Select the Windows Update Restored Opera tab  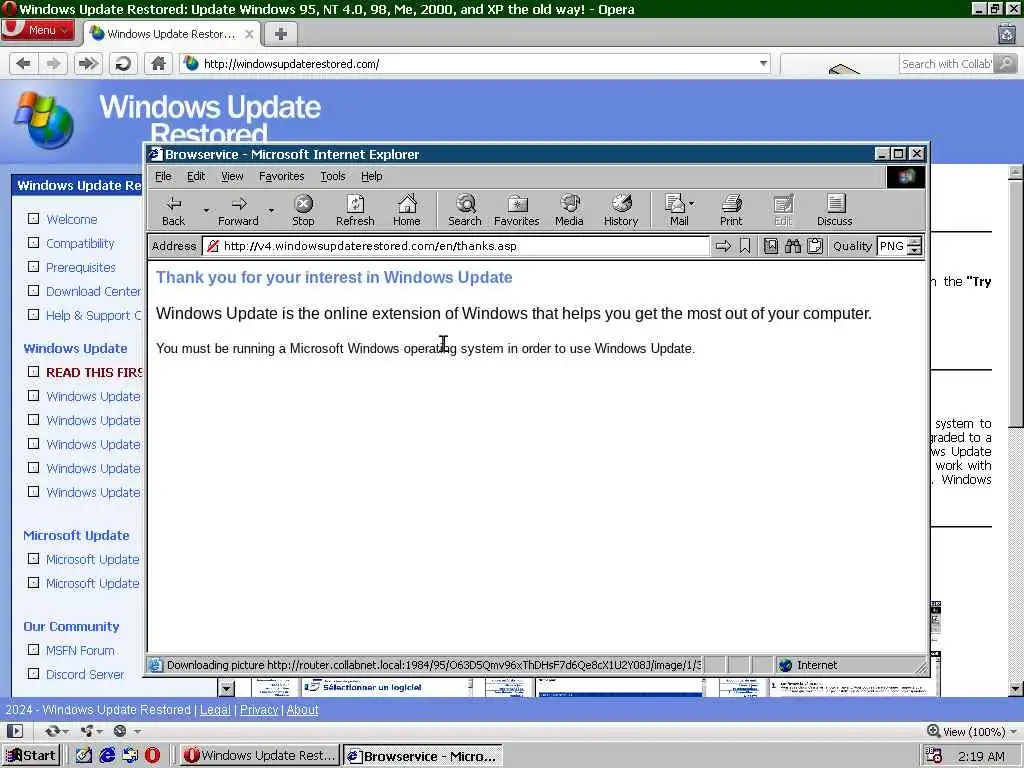pos(172,33)
